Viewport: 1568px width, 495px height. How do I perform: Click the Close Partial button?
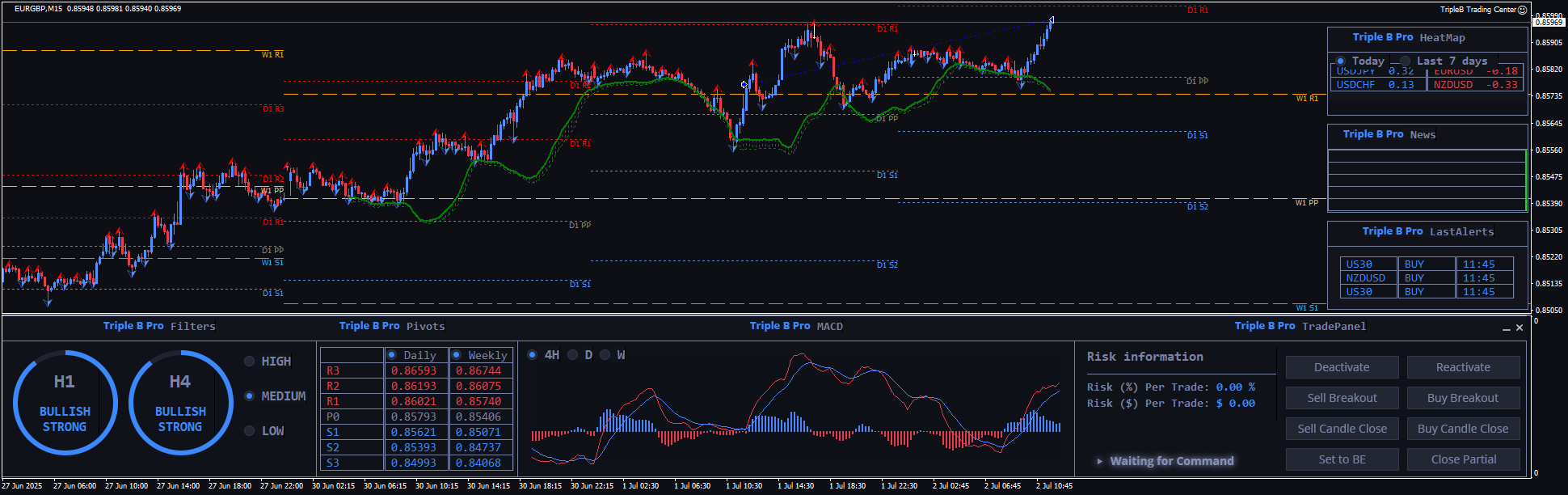1463,459
